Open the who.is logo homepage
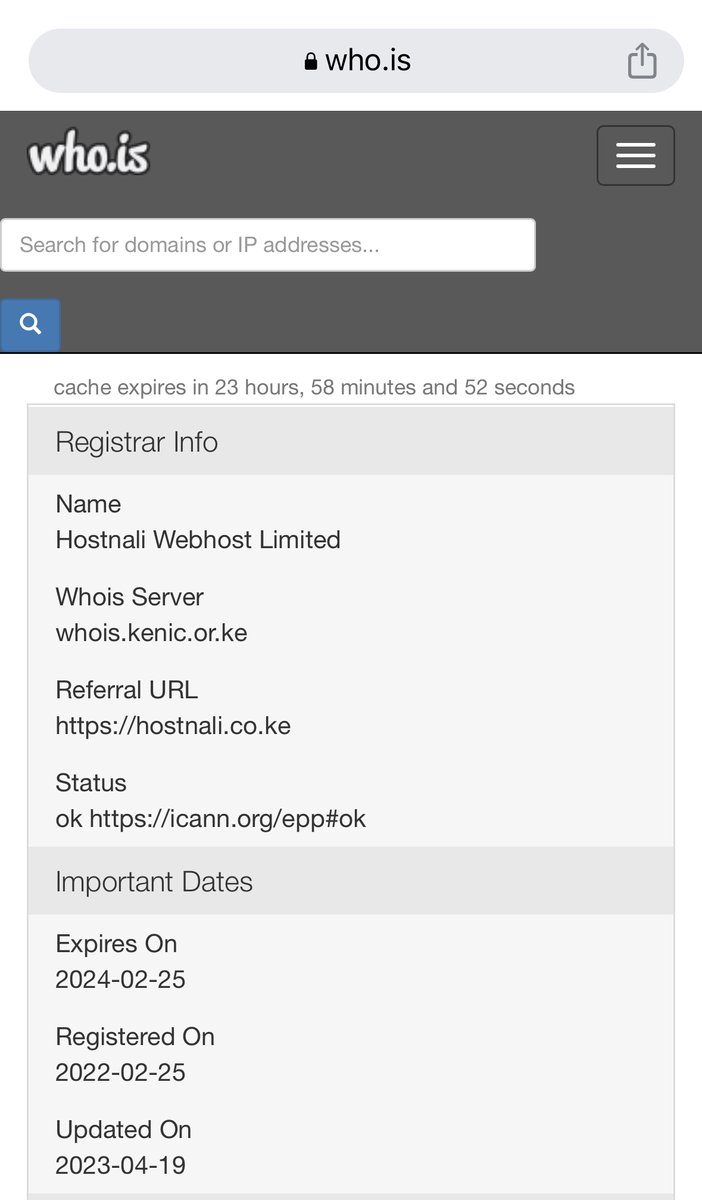702x1200 pixels. tap(89, 156)
